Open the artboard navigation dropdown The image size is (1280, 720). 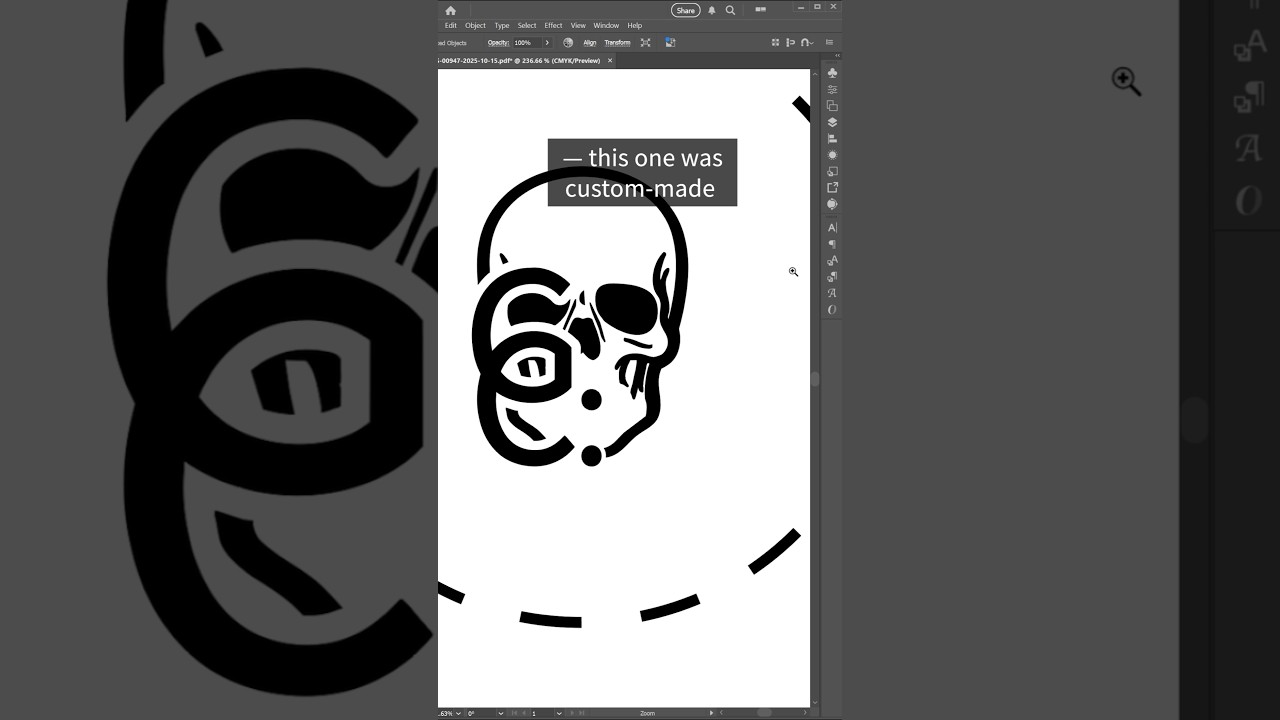tap(559, 713)
